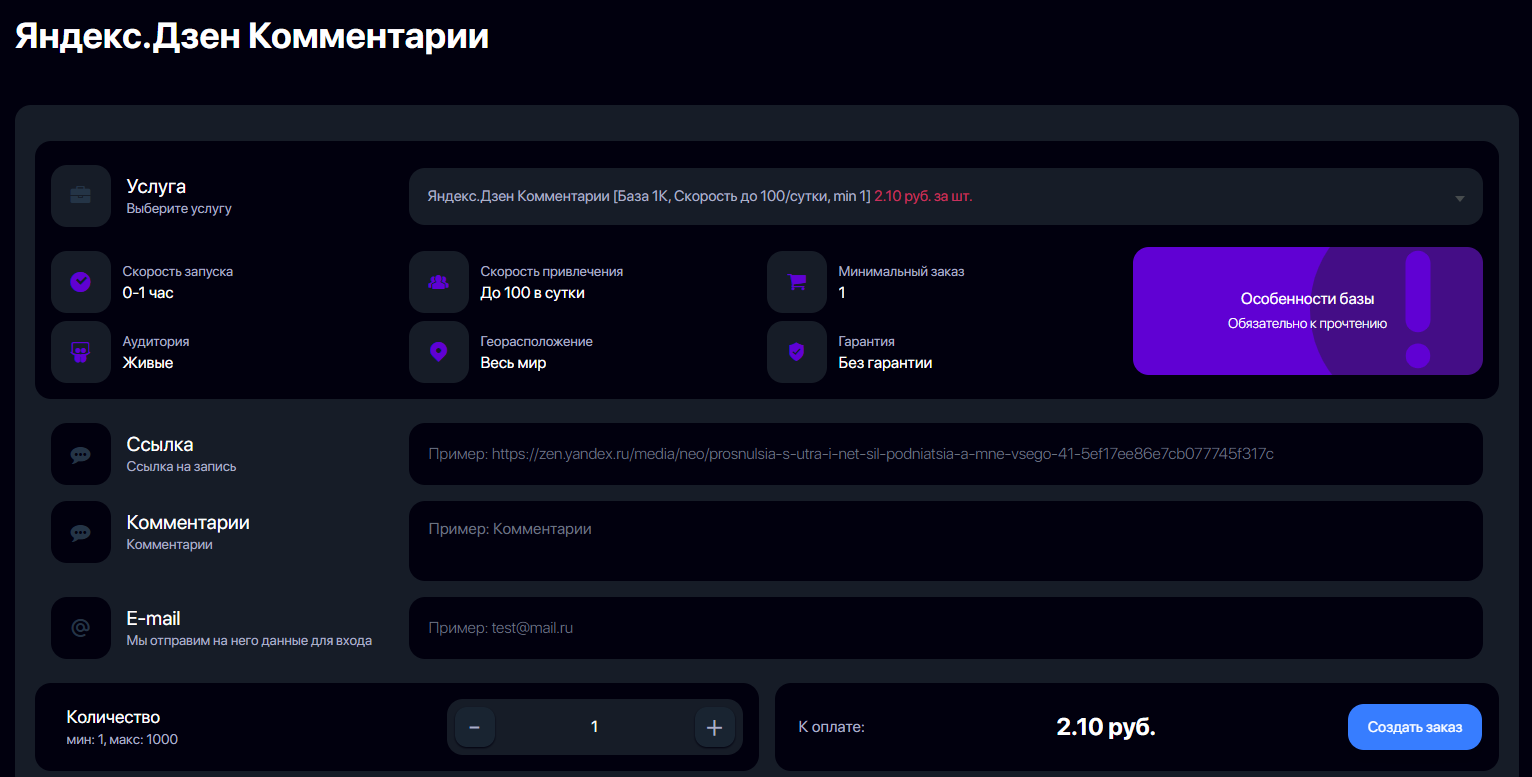Click the К оплате: label
The height and width of the screenshot is (777, 1532).
click(832, 727)
